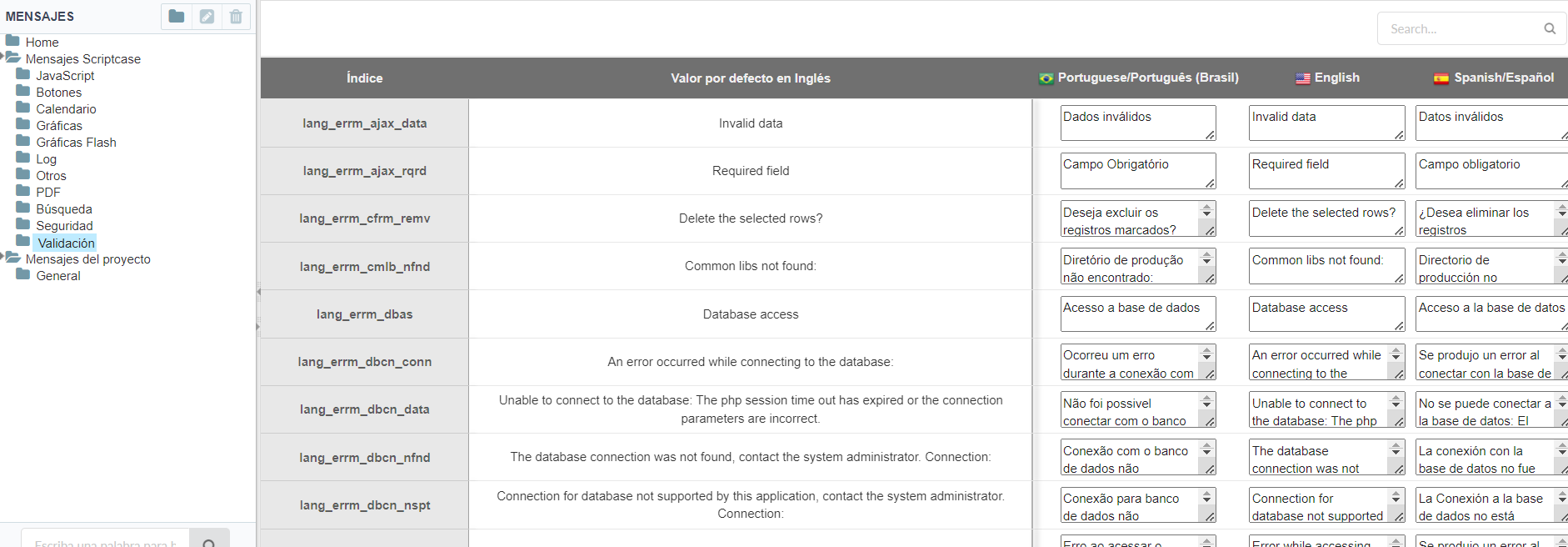This screenshot has width=1568, height=547.
Task: Collapse the Mensajes del proyecto tree node
Action: tap(2, 258)
